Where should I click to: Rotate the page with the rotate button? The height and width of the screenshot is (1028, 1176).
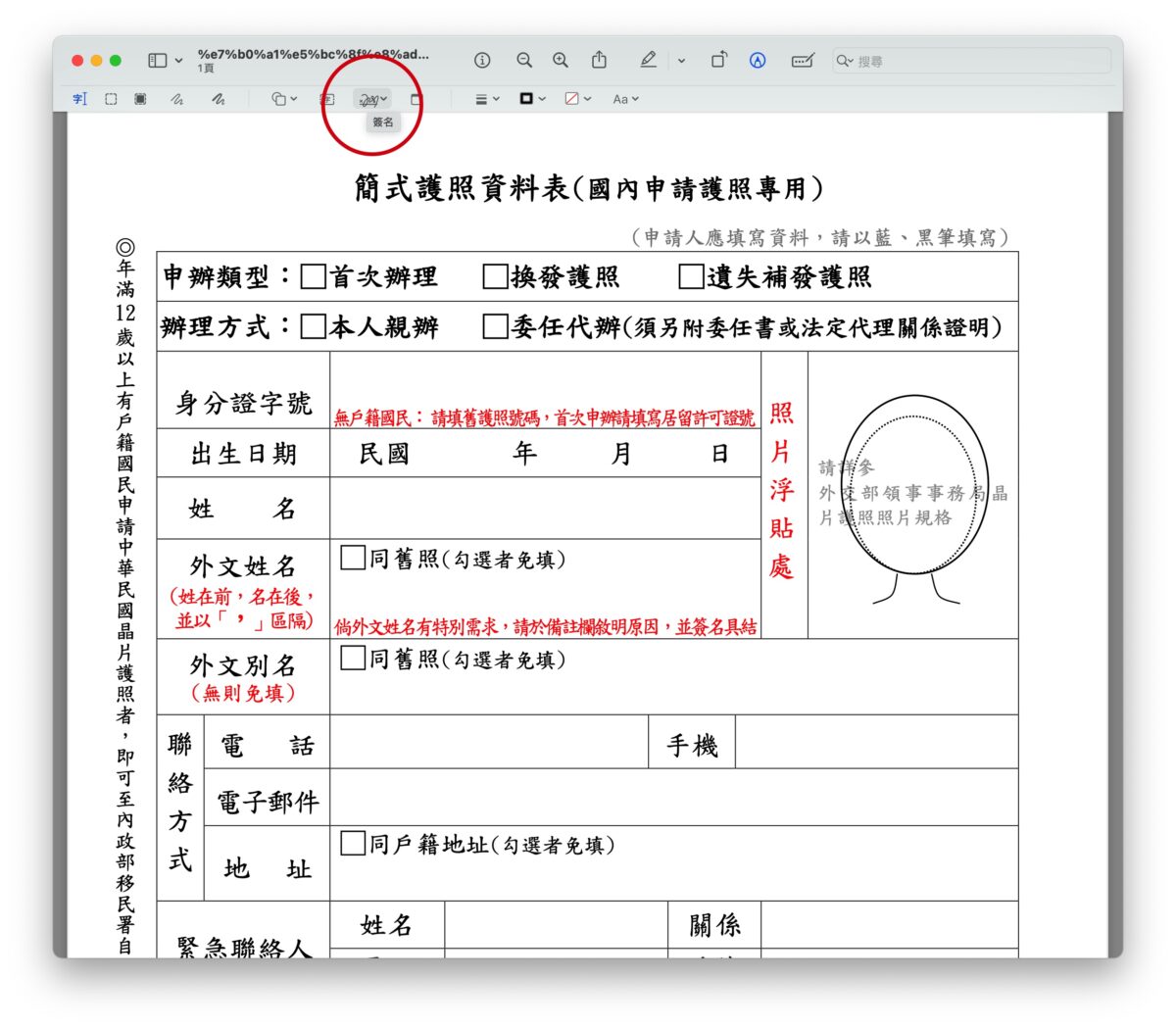[x=718, y=60]
